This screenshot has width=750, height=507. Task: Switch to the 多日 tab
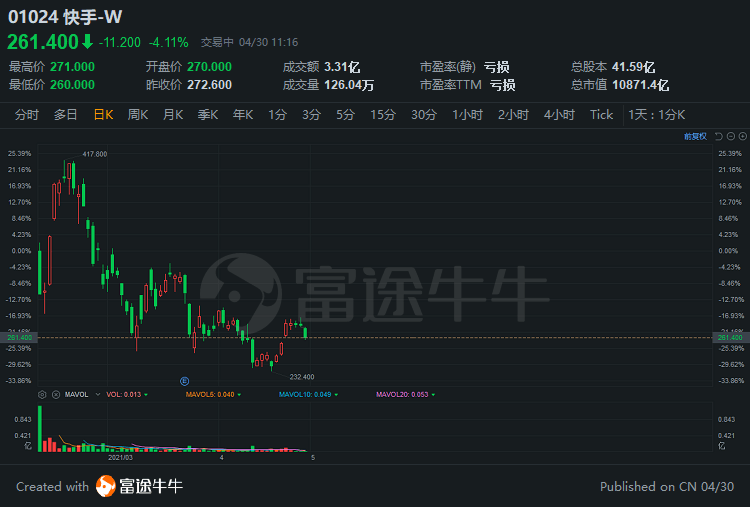tap(66, 115)
